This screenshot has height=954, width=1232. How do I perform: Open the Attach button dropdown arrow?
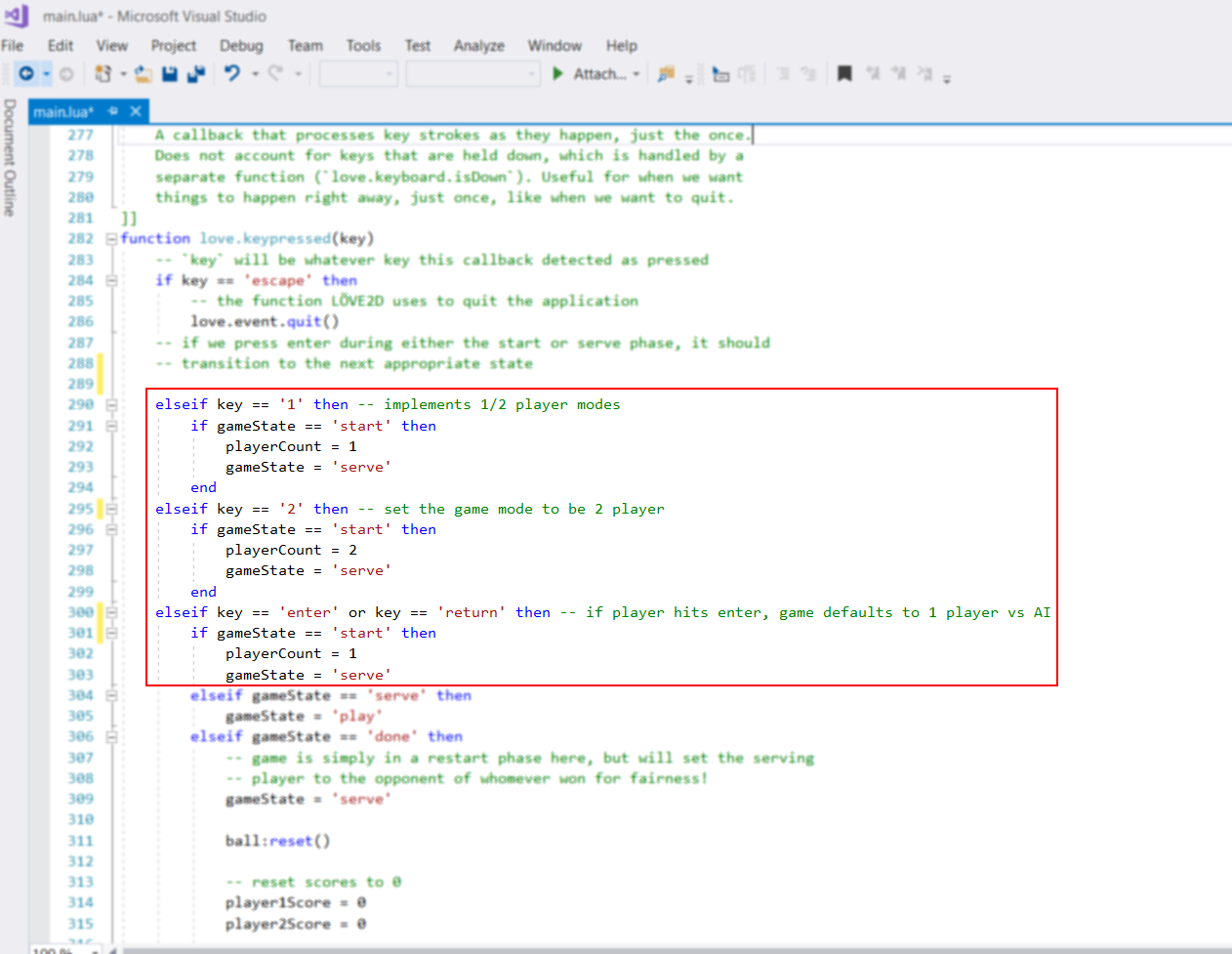pyautogui.click(x=637, y=73)
